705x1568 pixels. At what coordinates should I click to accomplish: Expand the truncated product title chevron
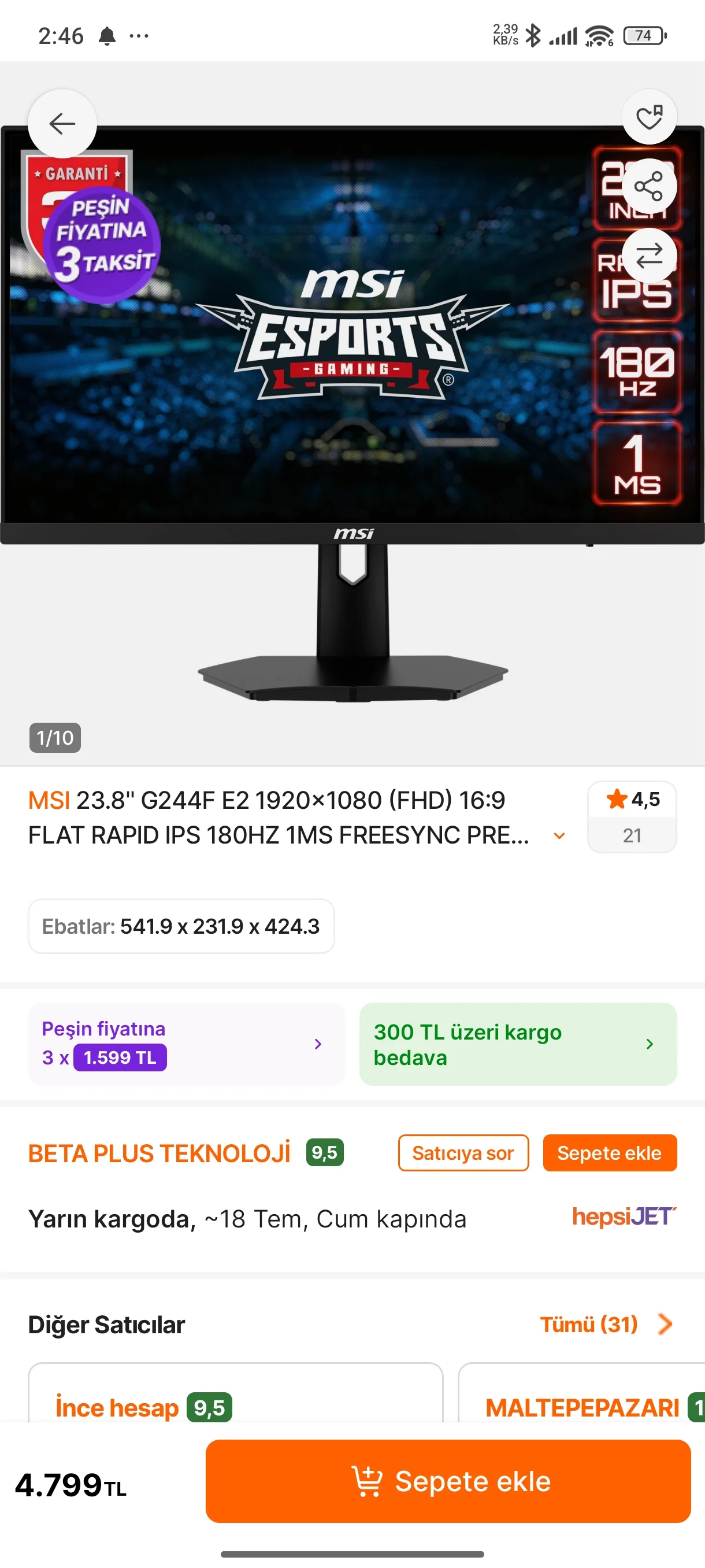559,835
